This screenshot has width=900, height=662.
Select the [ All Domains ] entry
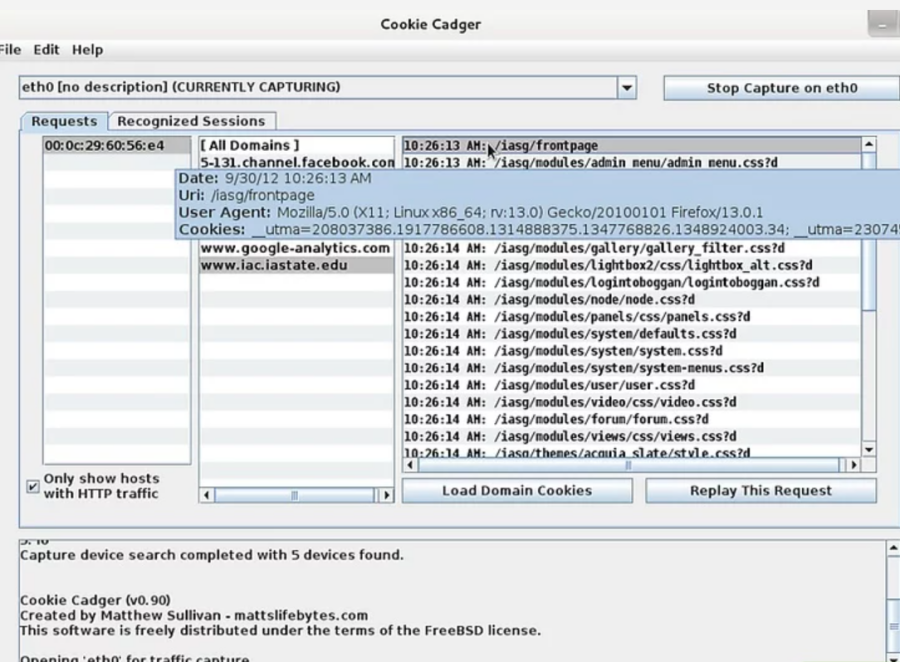click(x=296, y=145)
